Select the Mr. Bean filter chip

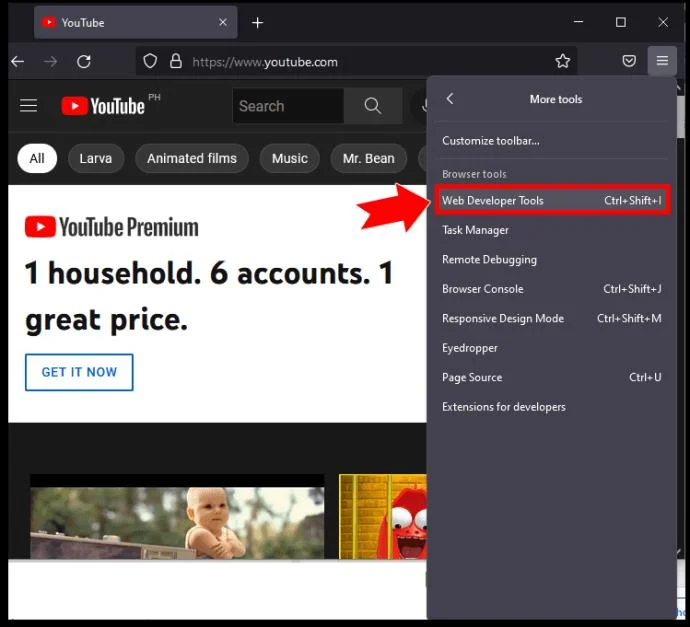(x=368, y=158)
